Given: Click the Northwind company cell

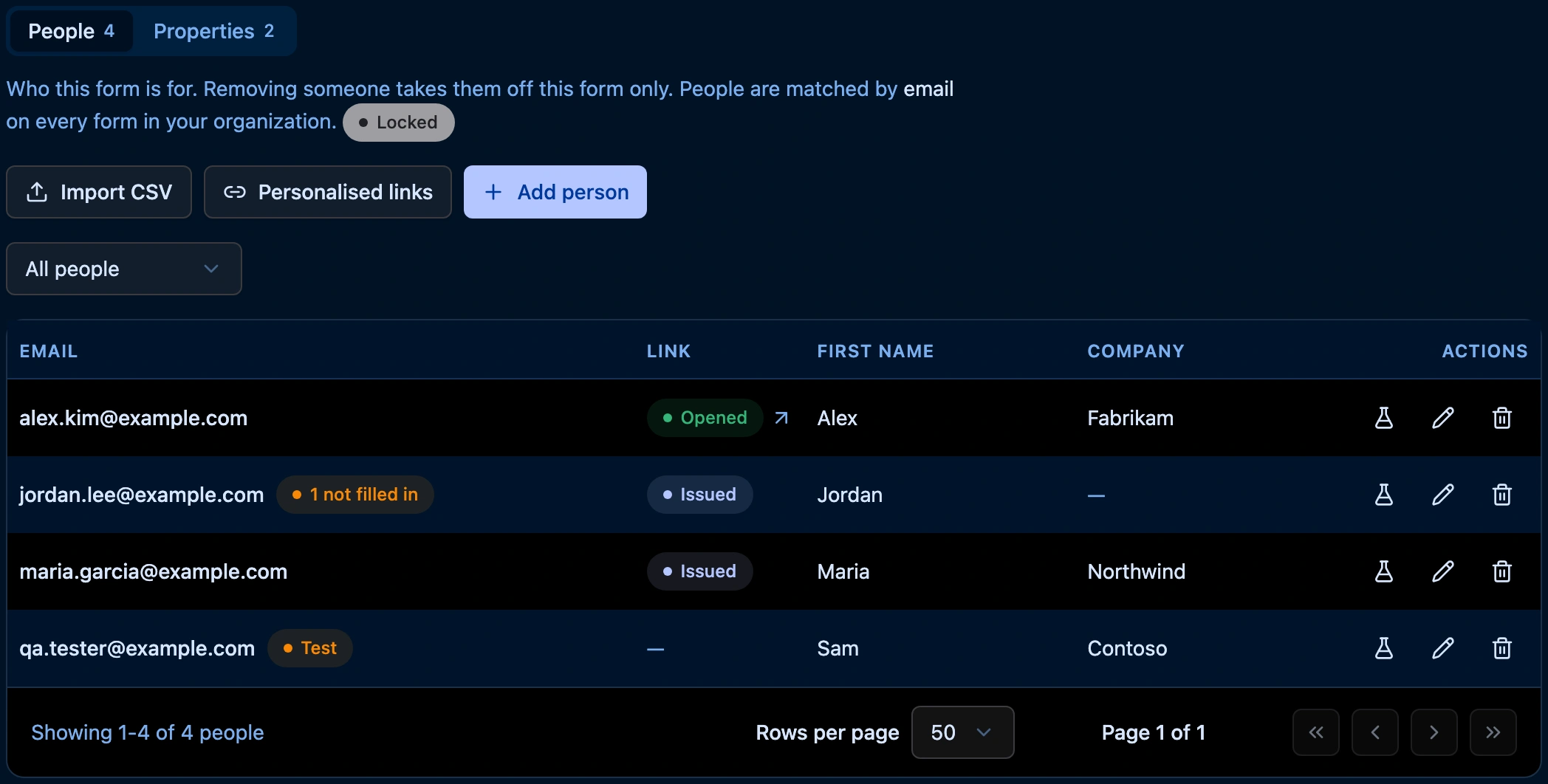Looking at the screenshot, I should [x=1137, y=571].
